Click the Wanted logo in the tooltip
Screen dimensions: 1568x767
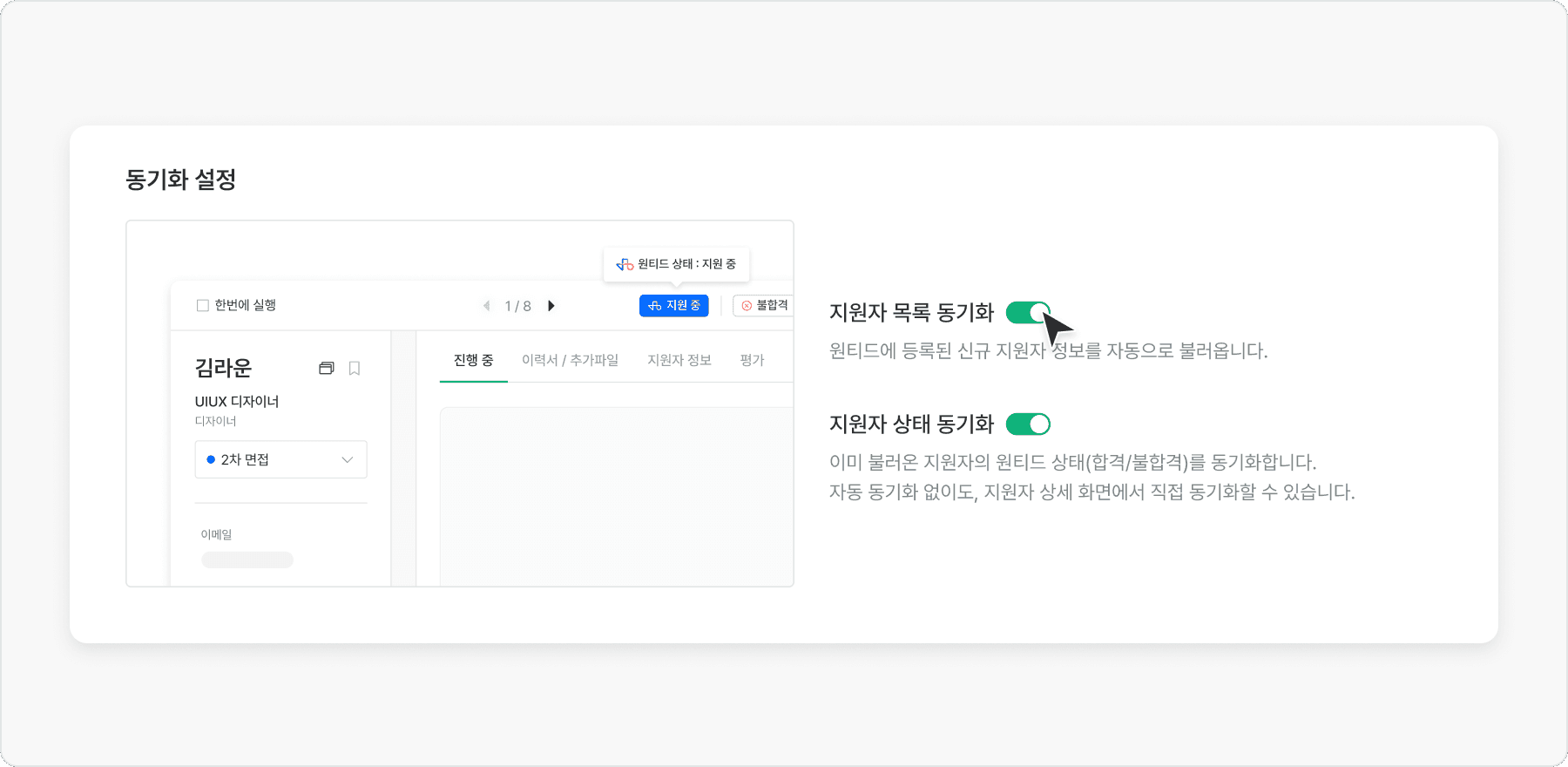click(625, 264)
